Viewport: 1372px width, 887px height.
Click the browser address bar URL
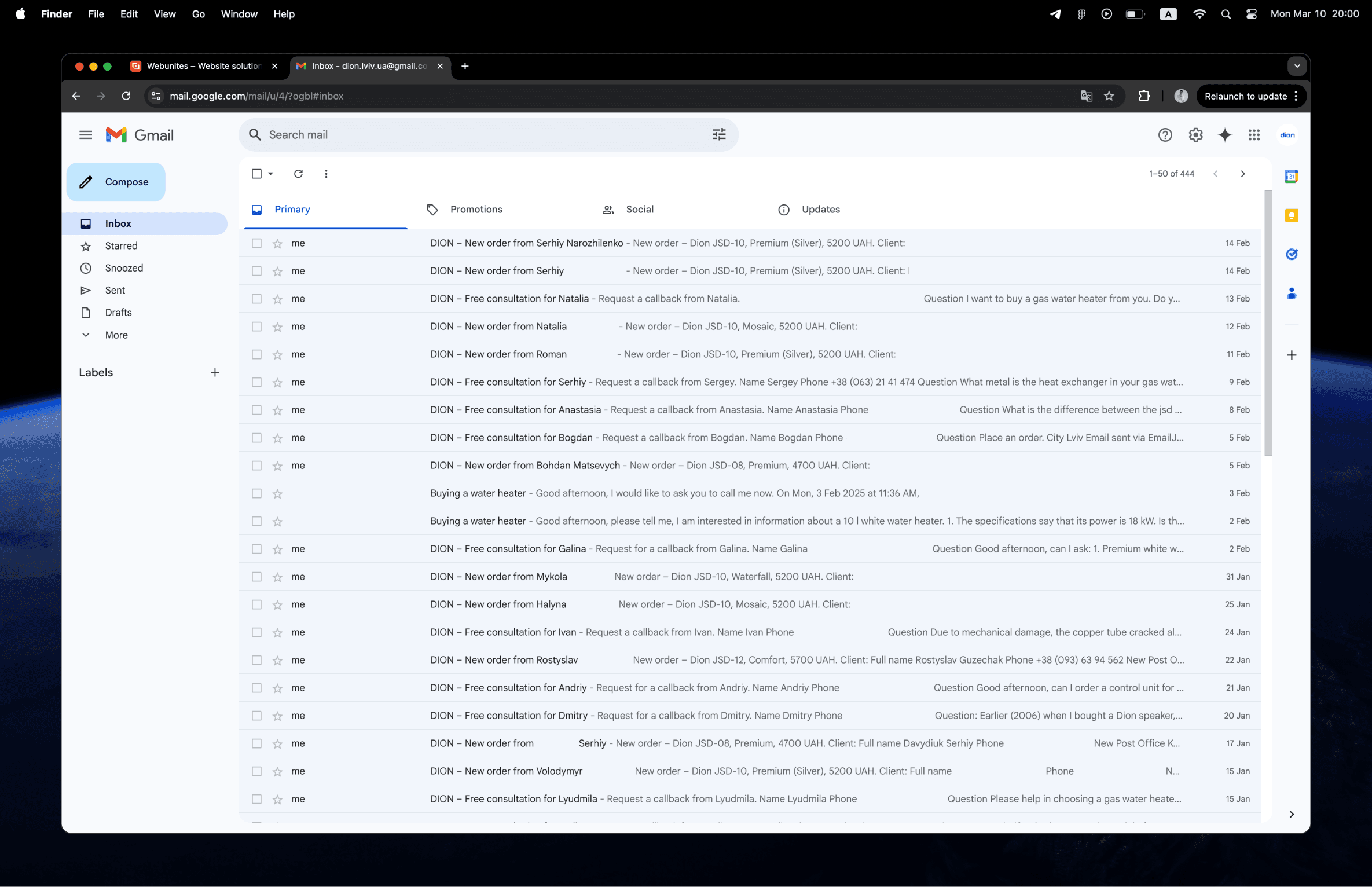coord(256,96)
